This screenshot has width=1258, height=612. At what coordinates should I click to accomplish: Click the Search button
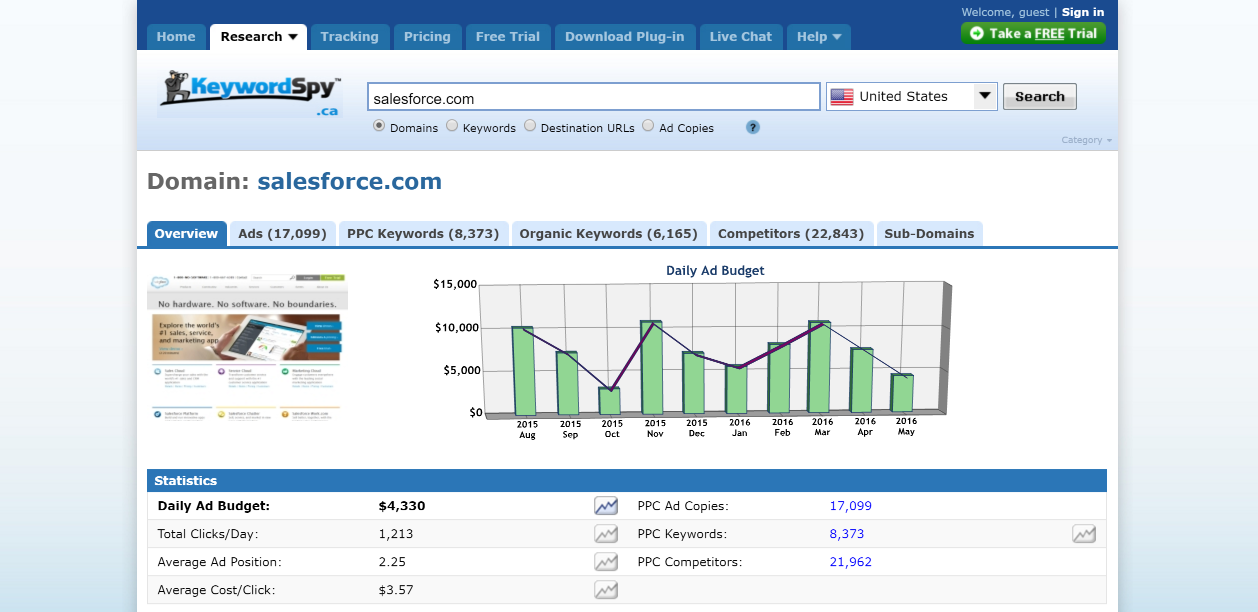coord(1040,97)
